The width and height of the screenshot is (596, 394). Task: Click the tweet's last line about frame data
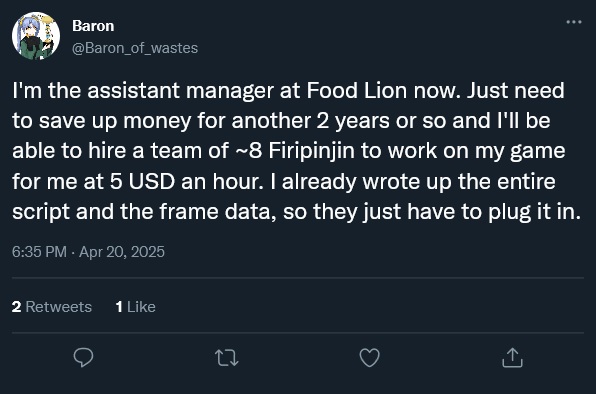[x=296, y=212]
